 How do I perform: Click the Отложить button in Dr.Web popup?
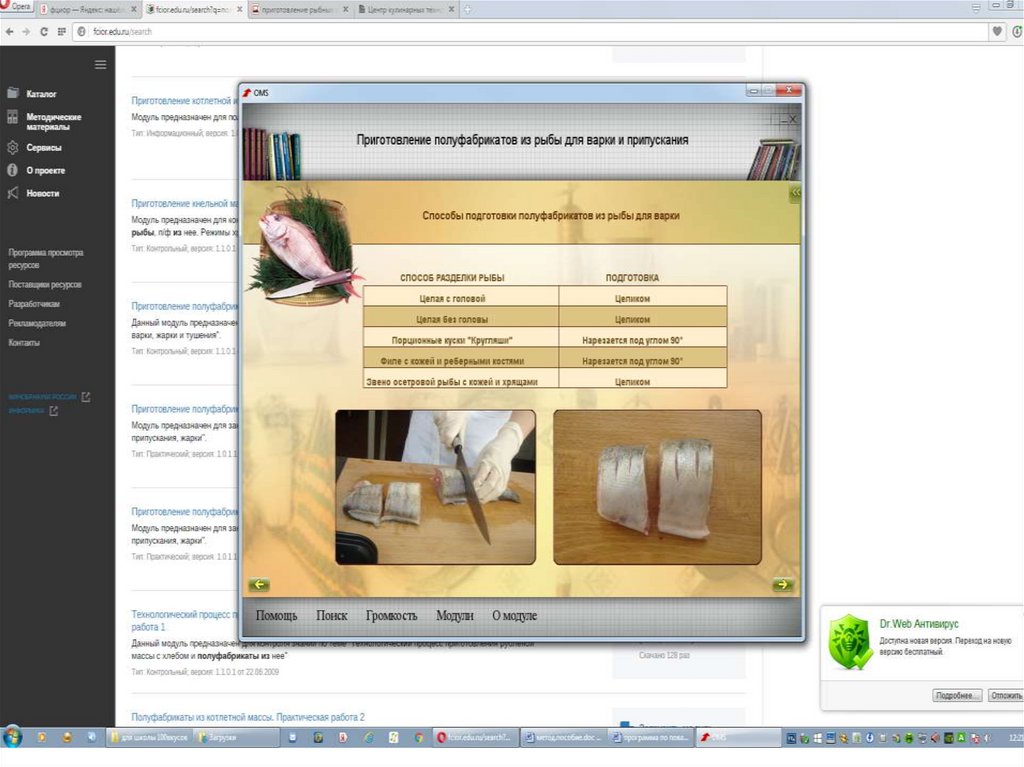[x=1004, y=695]
